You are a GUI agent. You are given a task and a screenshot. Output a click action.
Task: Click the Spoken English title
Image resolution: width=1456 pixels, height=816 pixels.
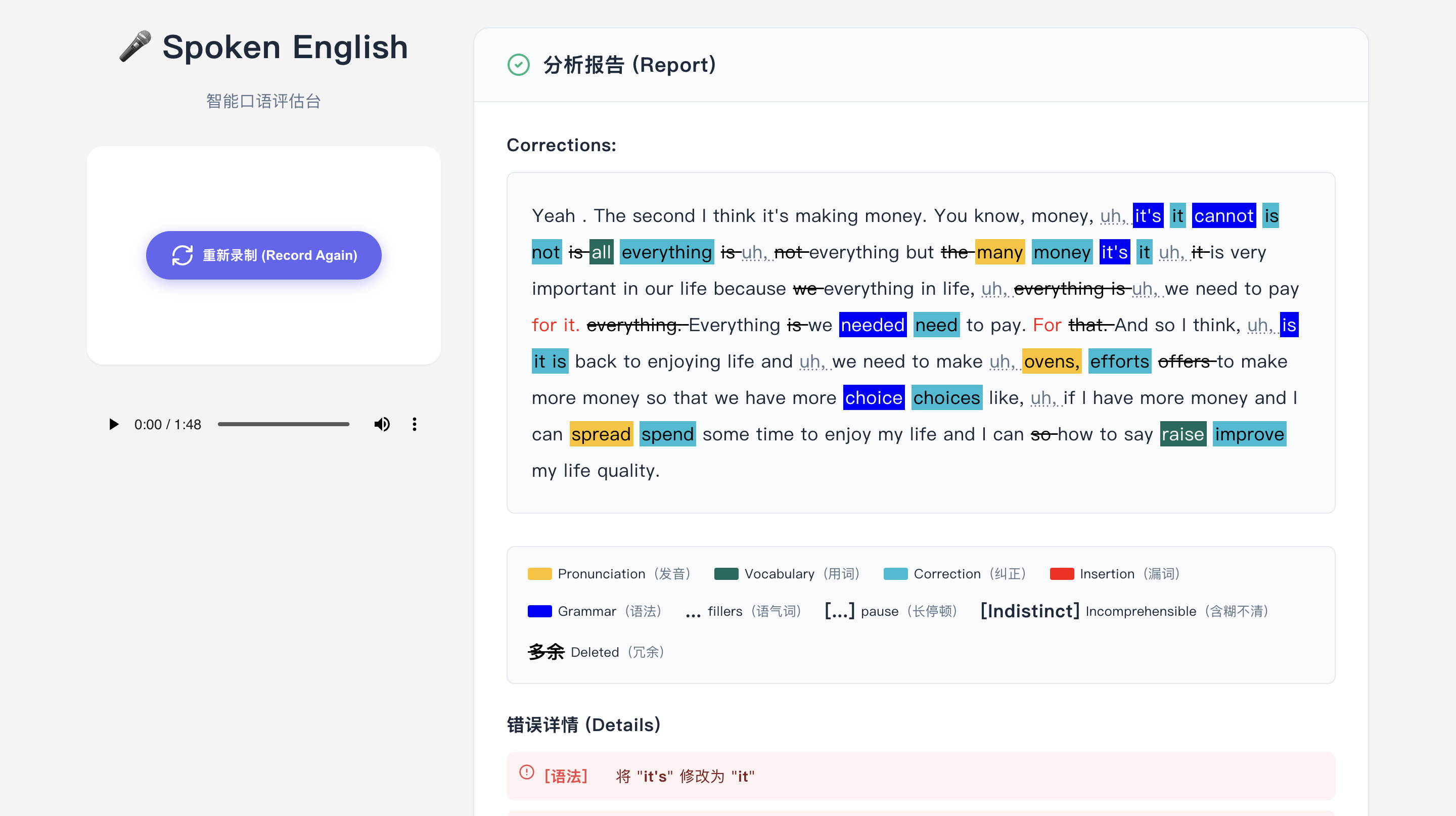pos(285,47)
